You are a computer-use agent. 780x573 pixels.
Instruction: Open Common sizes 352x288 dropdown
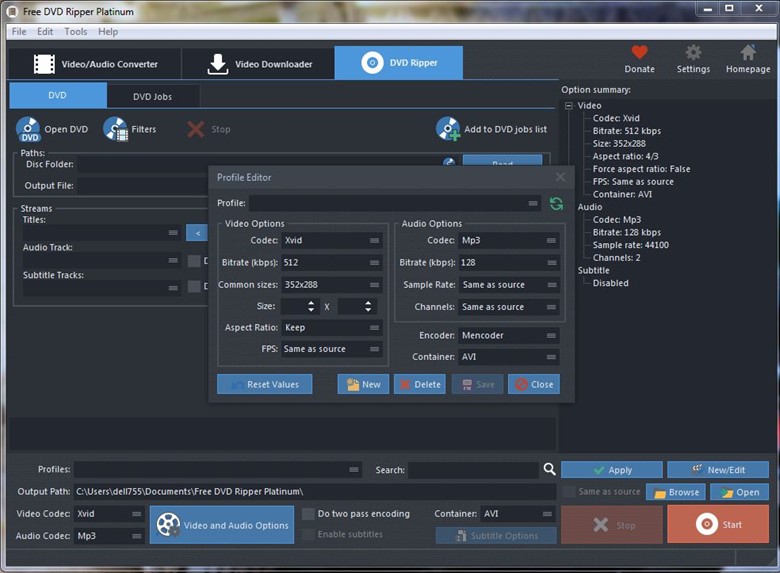(332, 285)
